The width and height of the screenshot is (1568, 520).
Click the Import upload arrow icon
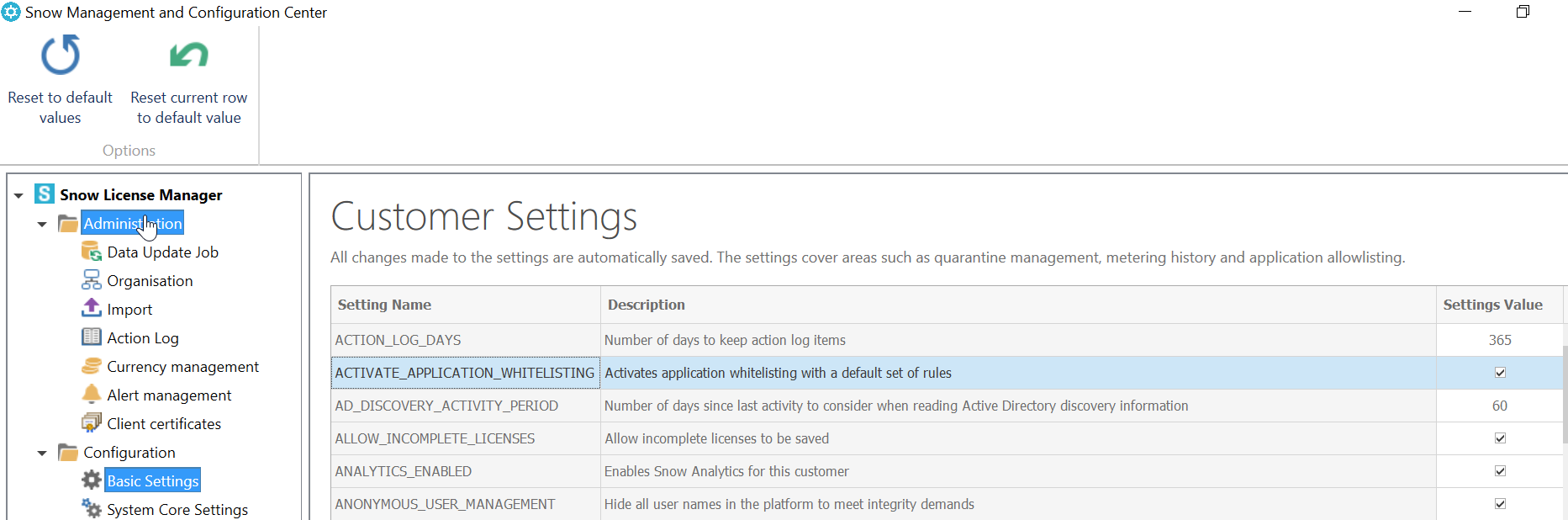tap(92, 309)
